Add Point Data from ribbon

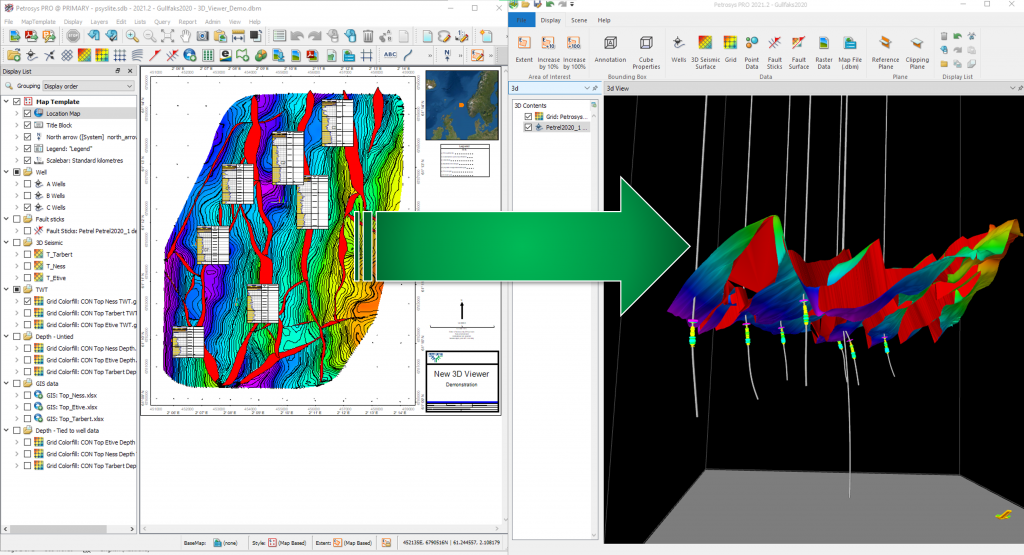(x=752, y=52)
